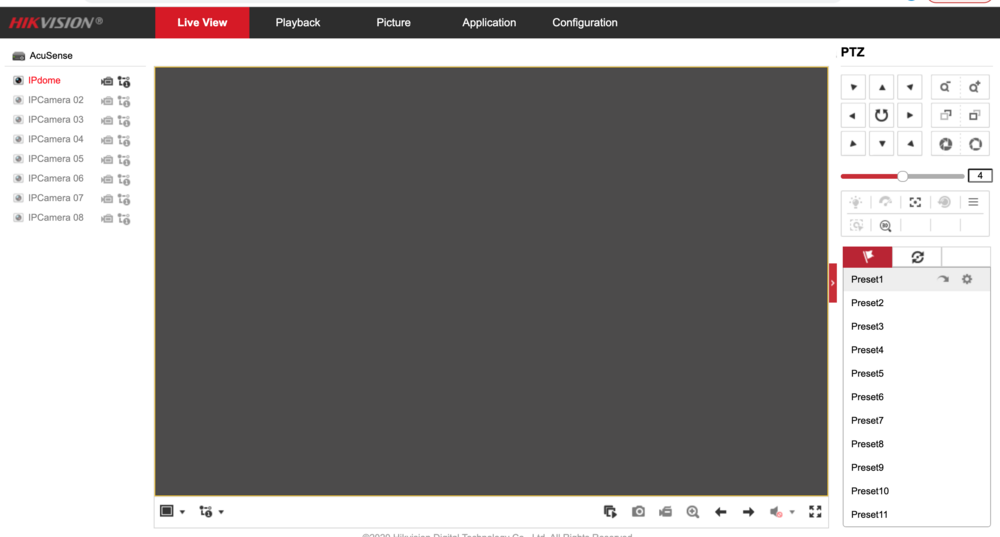This screenshot has height=537, width=1000.
Task: Click the PTZ auto-scan rotate button
Action: coord(881,115)
